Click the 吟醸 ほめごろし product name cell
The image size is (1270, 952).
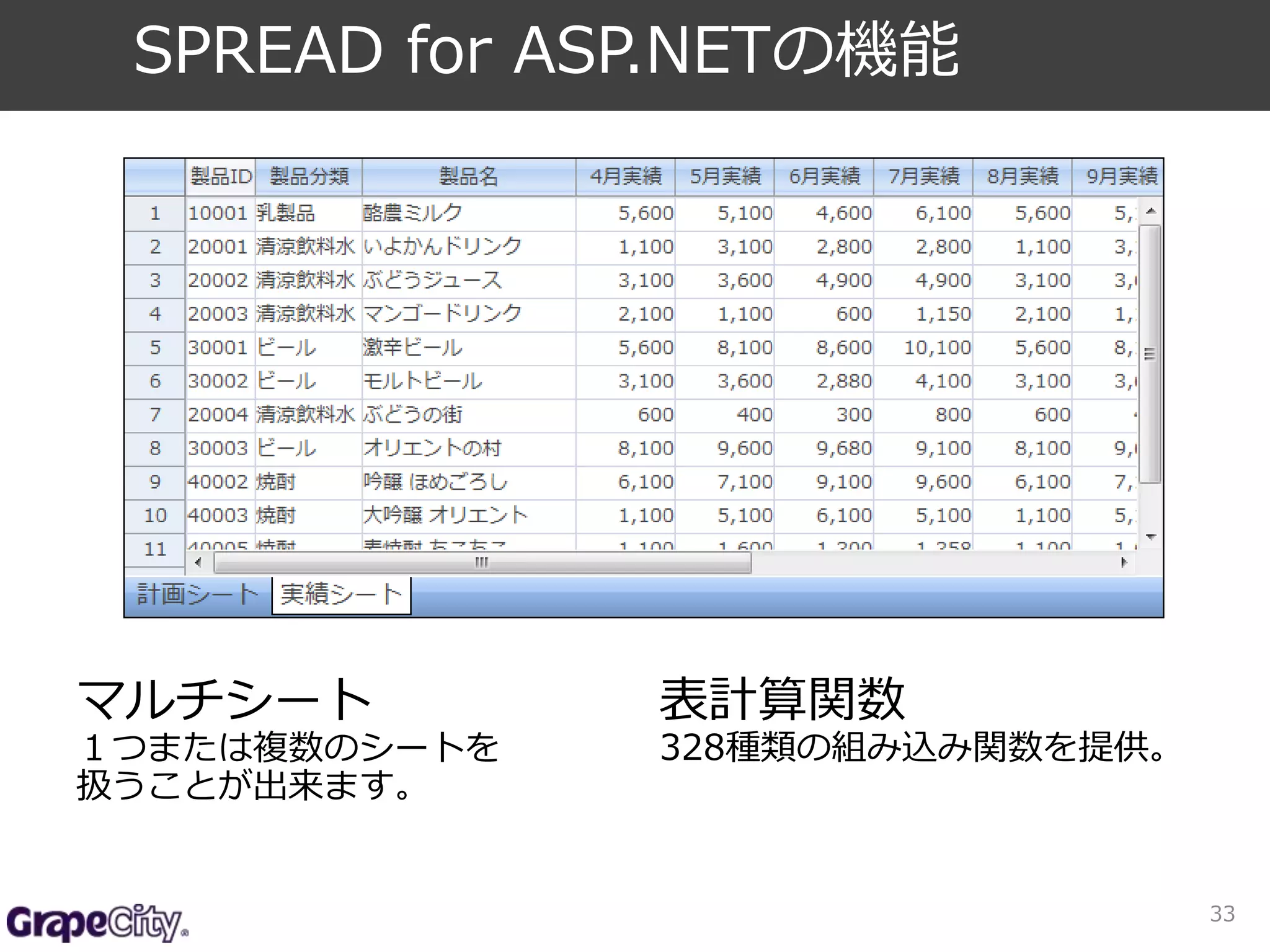[x=469, y=482]
